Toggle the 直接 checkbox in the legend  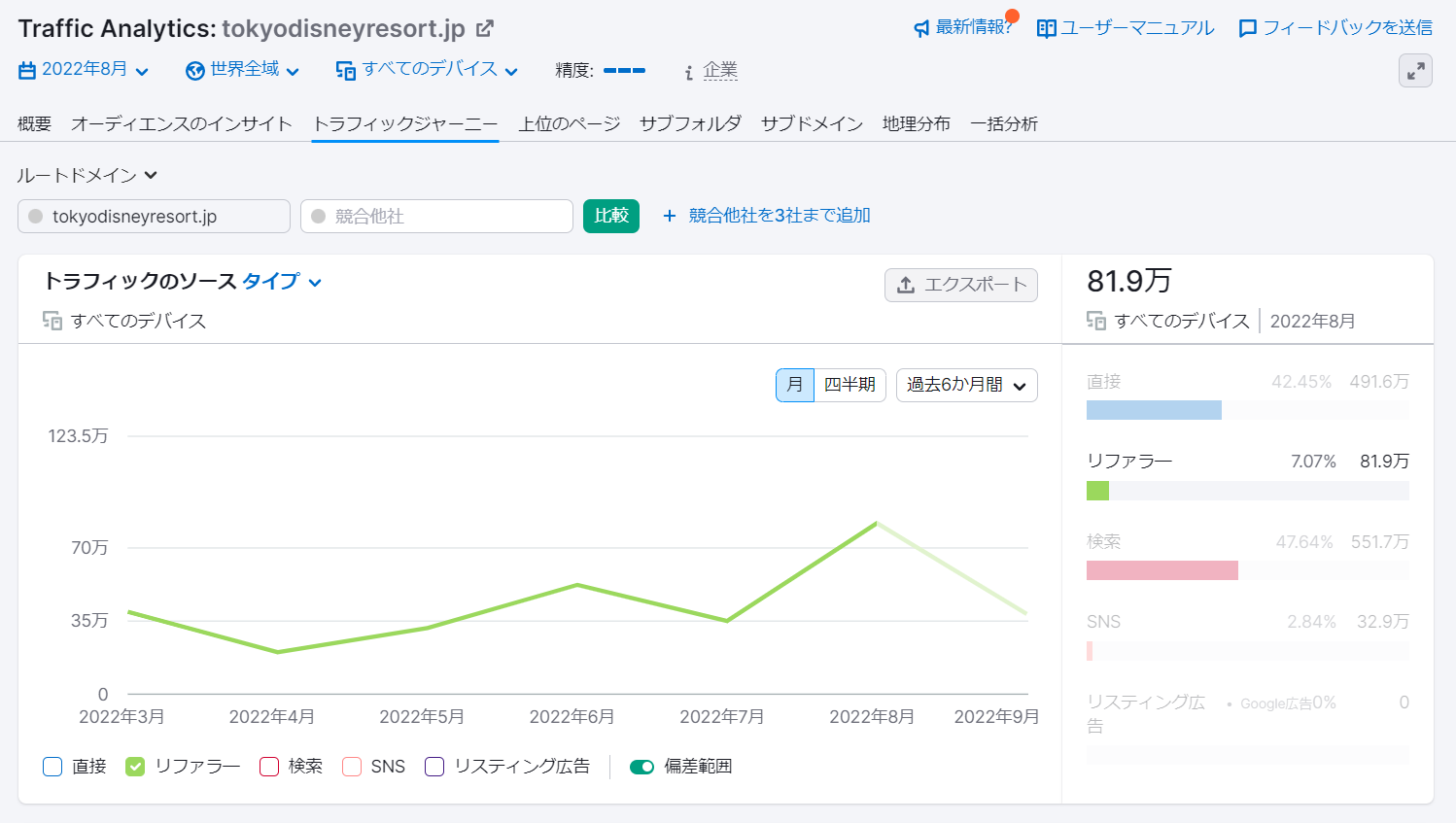coord(52,767)
